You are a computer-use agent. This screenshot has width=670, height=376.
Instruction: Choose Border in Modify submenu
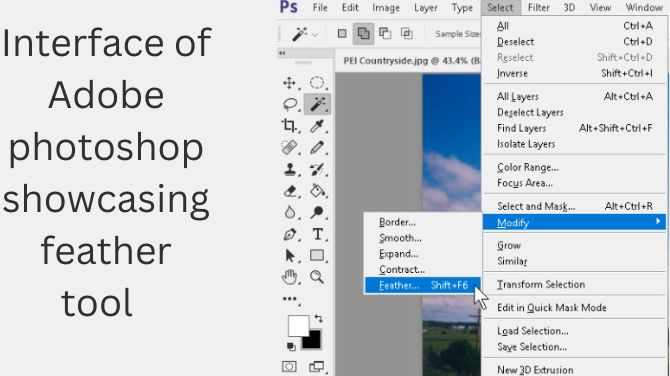pos(422,222)
